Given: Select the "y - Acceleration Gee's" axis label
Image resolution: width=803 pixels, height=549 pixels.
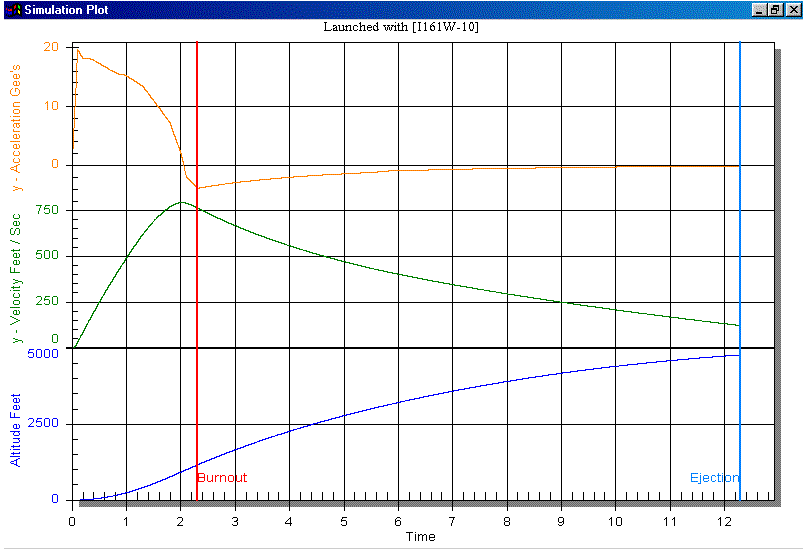Looking at the screenshot, I should click(16, 128).
